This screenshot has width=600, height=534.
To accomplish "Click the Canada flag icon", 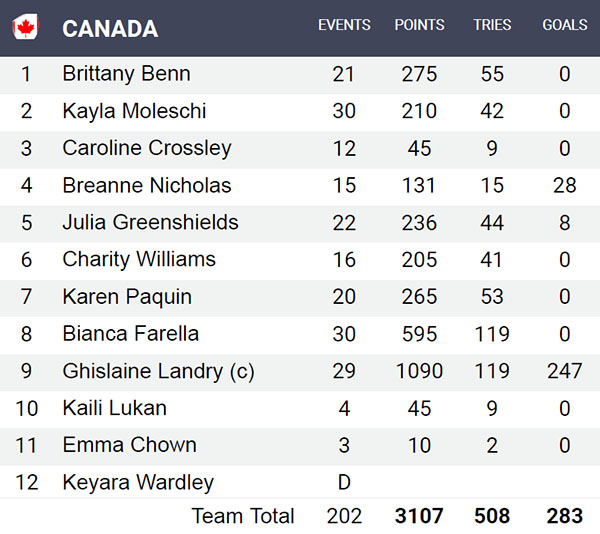I will point(25,28).
